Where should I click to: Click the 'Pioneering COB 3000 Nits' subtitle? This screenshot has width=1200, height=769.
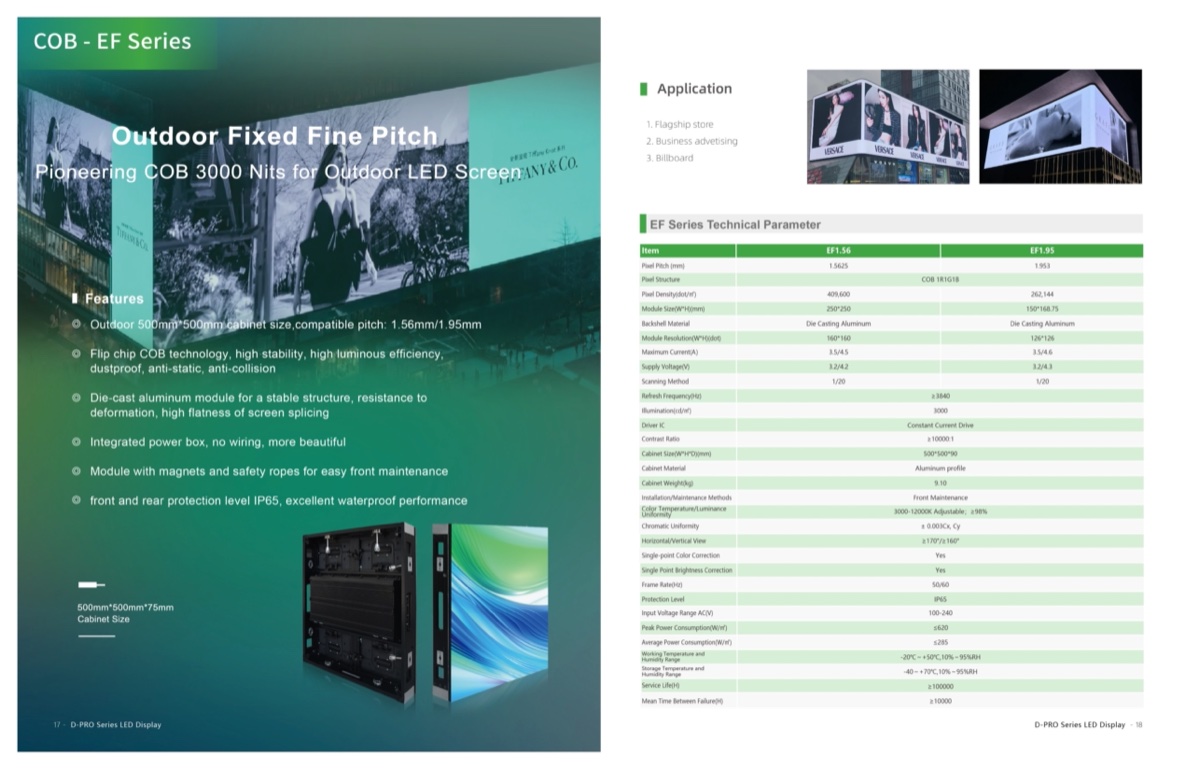coord(278,171)
